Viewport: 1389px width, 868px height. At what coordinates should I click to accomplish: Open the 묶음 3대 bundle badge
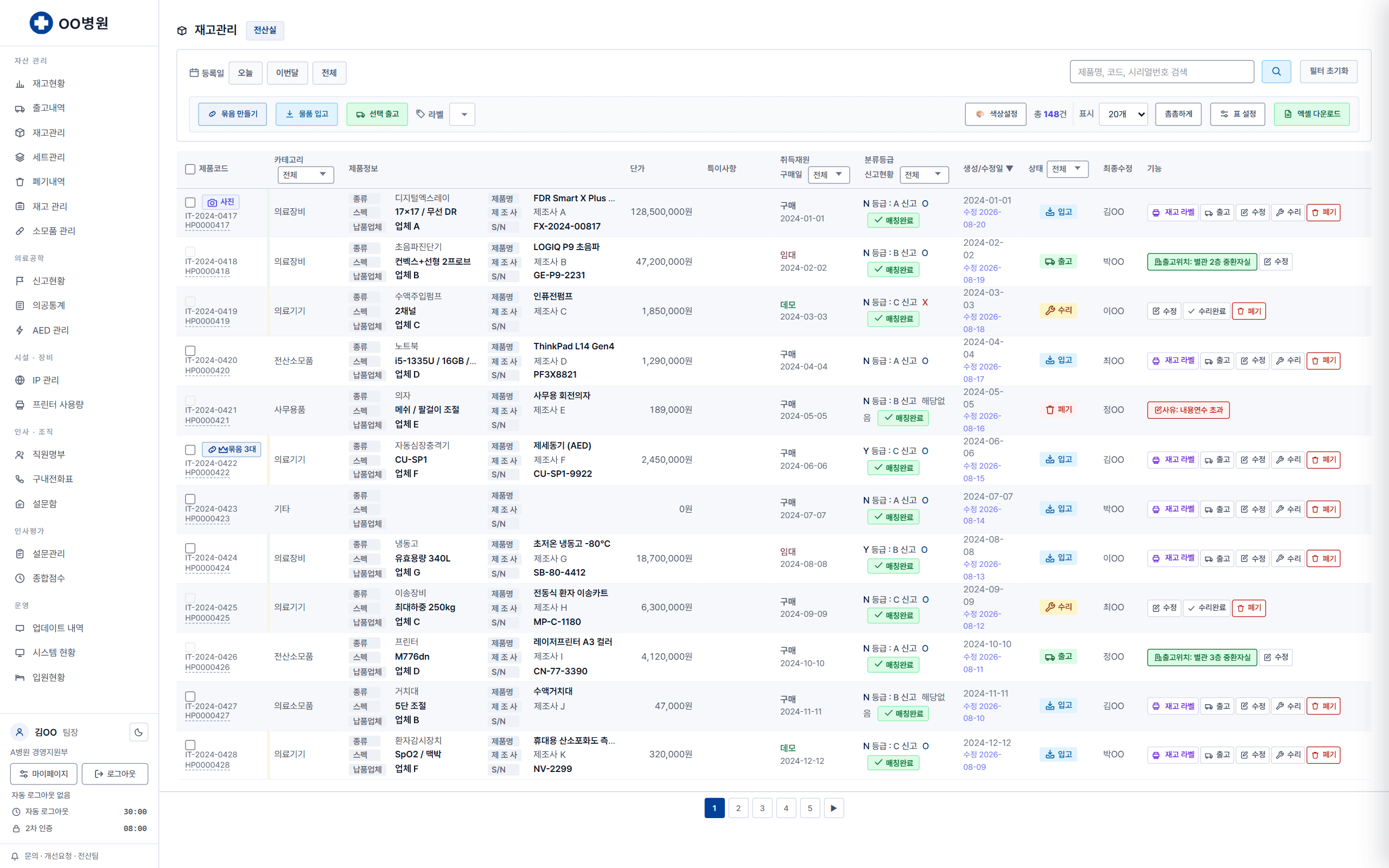(x=231, y=450)
